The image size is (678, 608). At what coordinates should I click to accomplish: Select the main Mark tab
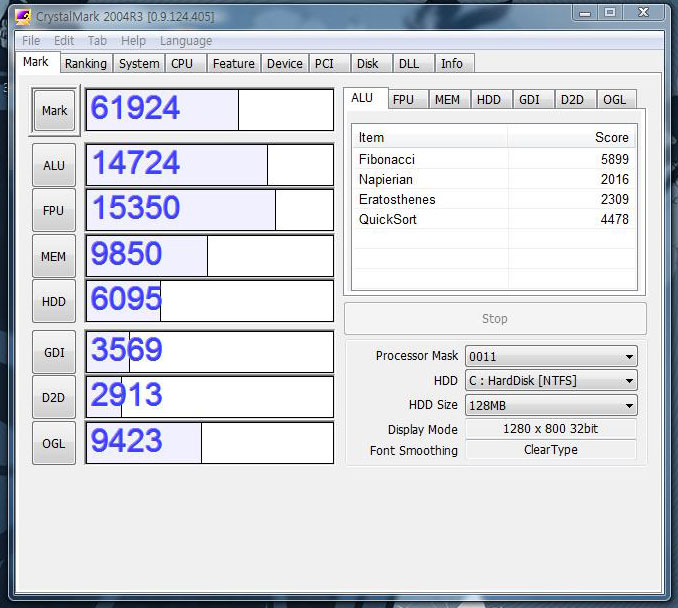(x=36, y=62)
